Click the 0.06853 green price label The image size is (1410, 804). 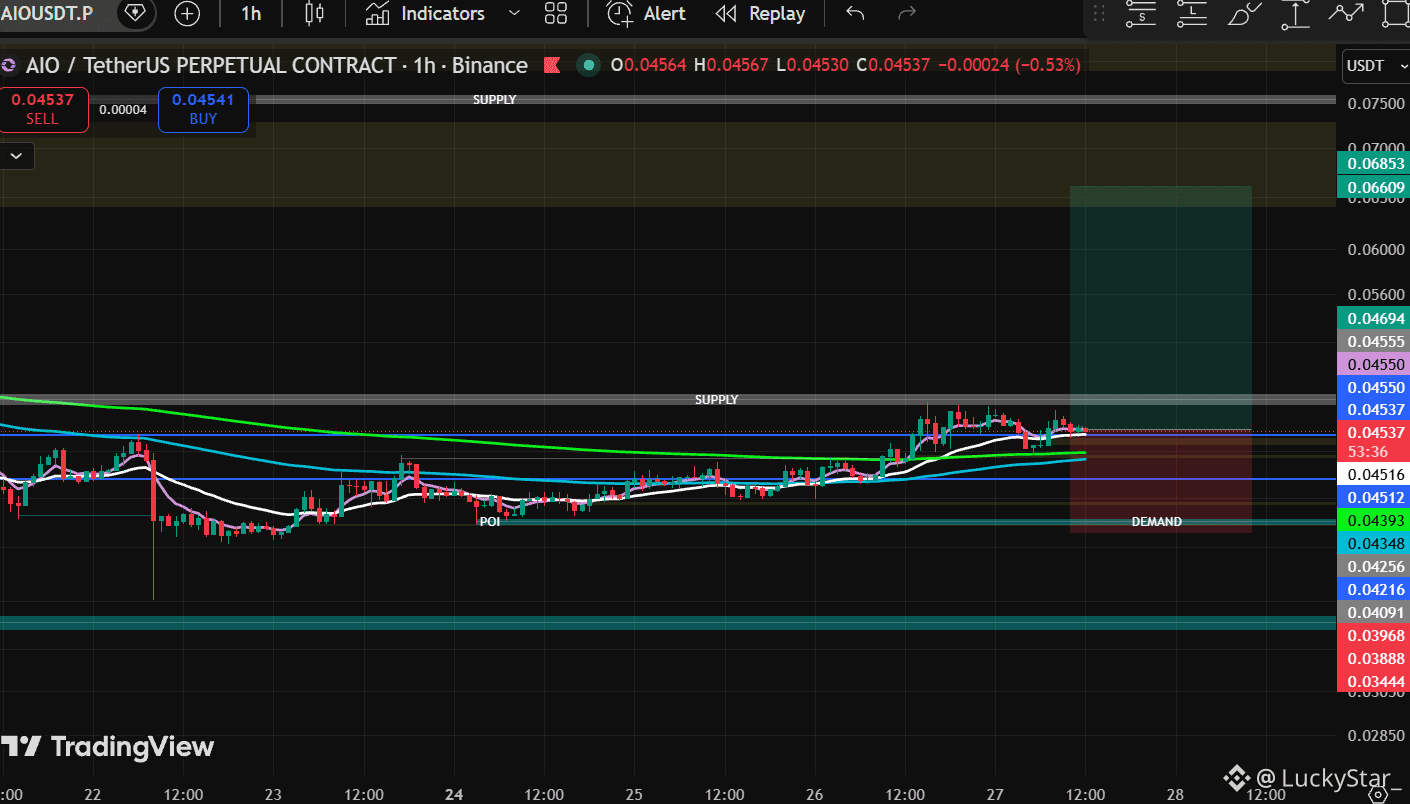tap(1376, 163)
